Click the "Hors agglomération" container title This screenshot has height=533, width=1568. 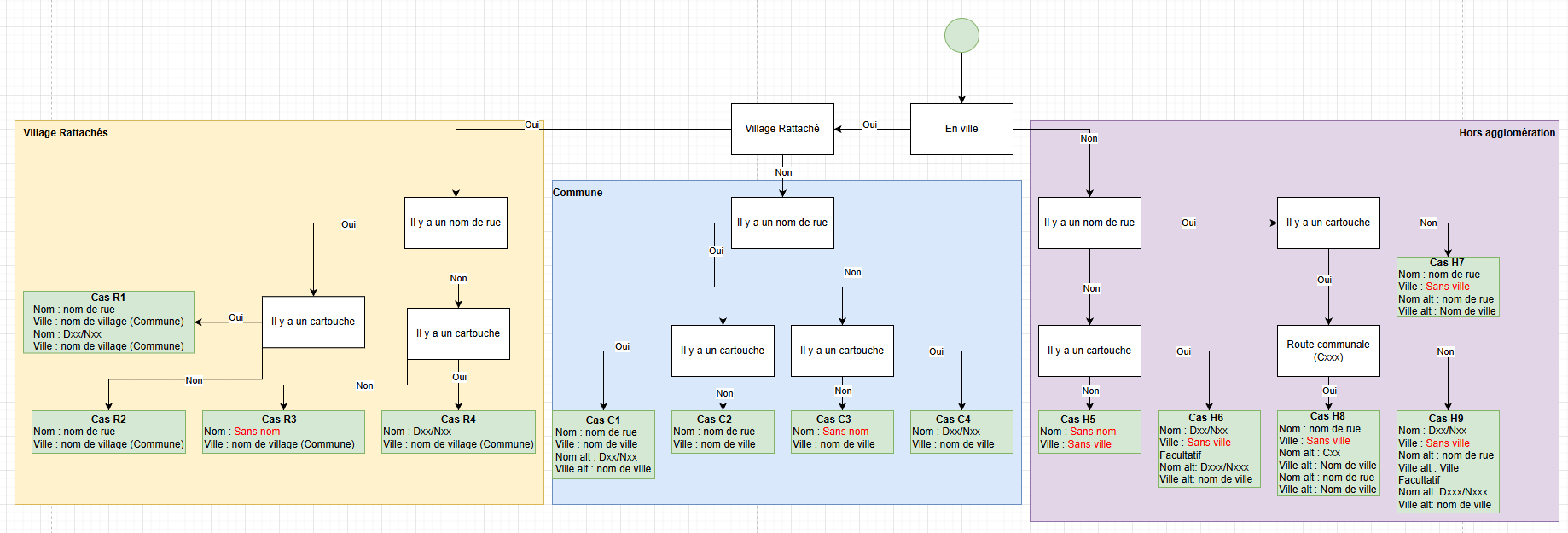[1507, 133]
